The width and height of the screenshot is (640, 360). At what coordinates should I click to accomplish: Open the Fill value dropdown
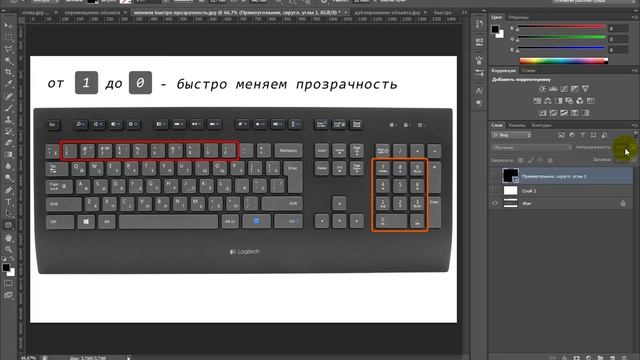point(634,160)
